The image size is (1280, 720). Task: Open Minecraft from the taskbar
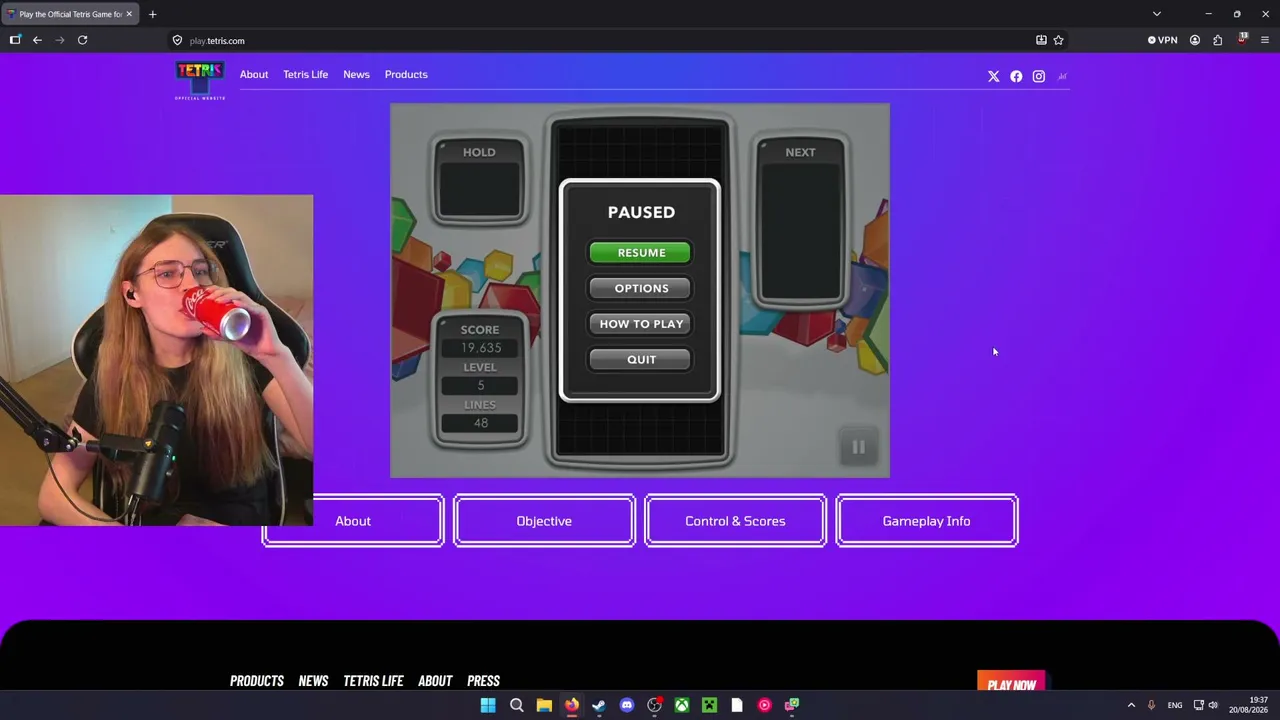pos(709,705)
